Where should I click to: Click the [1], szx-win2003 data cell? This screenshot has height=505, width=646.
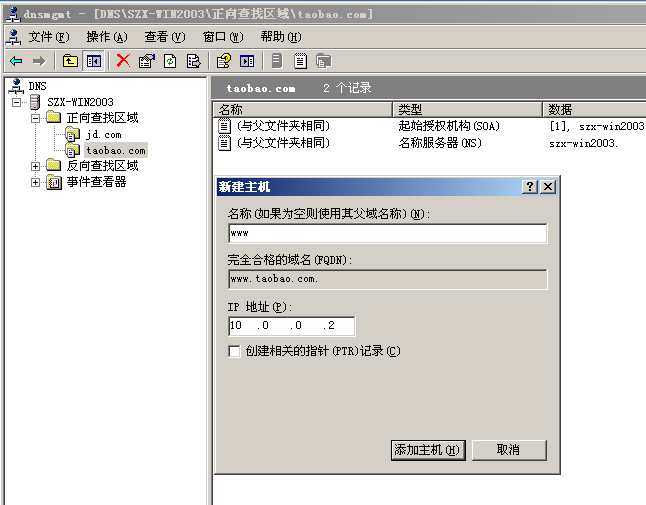click(x=597, y=126)
